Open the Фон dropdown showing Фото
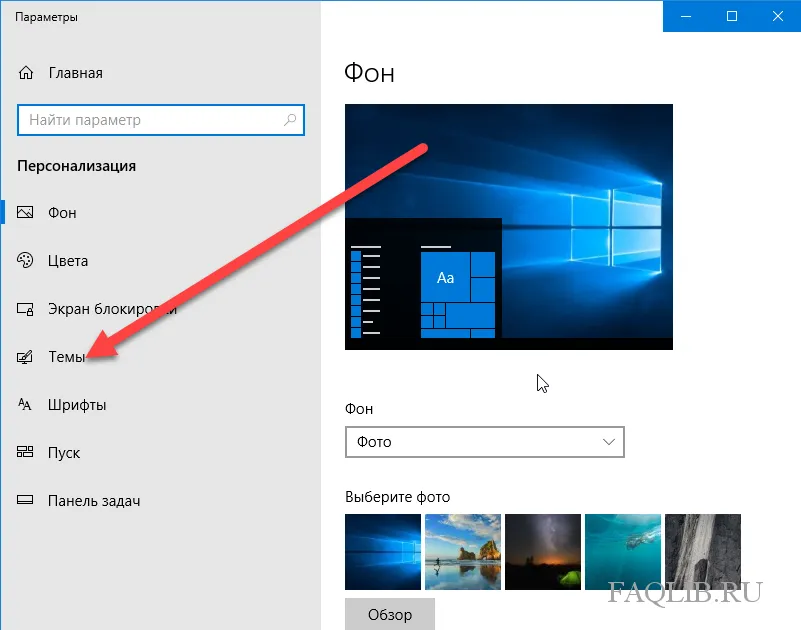This screenshot has width=801, height=630. pos(485,442)
